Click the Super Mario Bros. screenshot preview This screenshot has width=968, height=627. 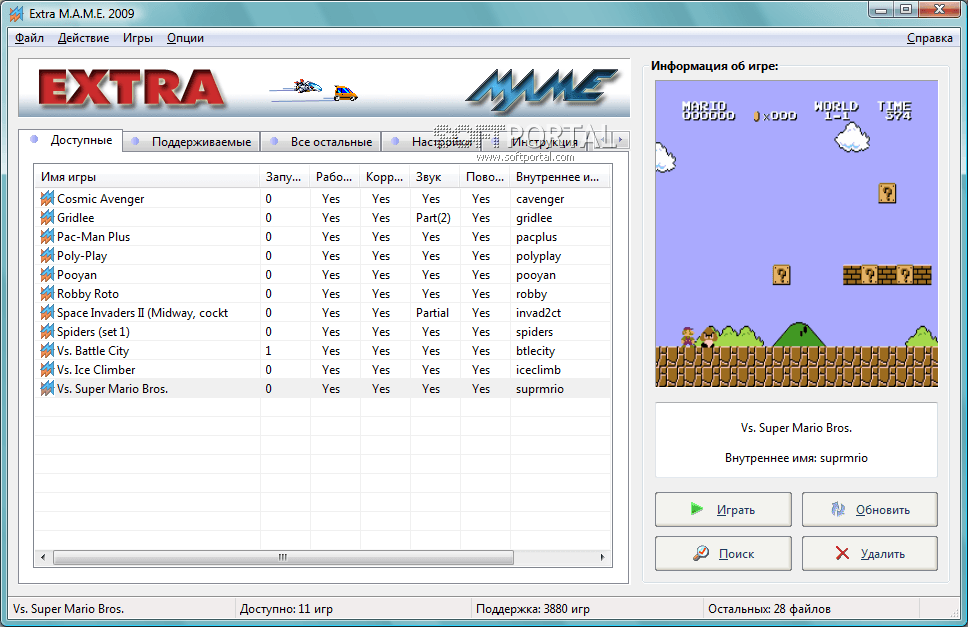pos(796,233)
